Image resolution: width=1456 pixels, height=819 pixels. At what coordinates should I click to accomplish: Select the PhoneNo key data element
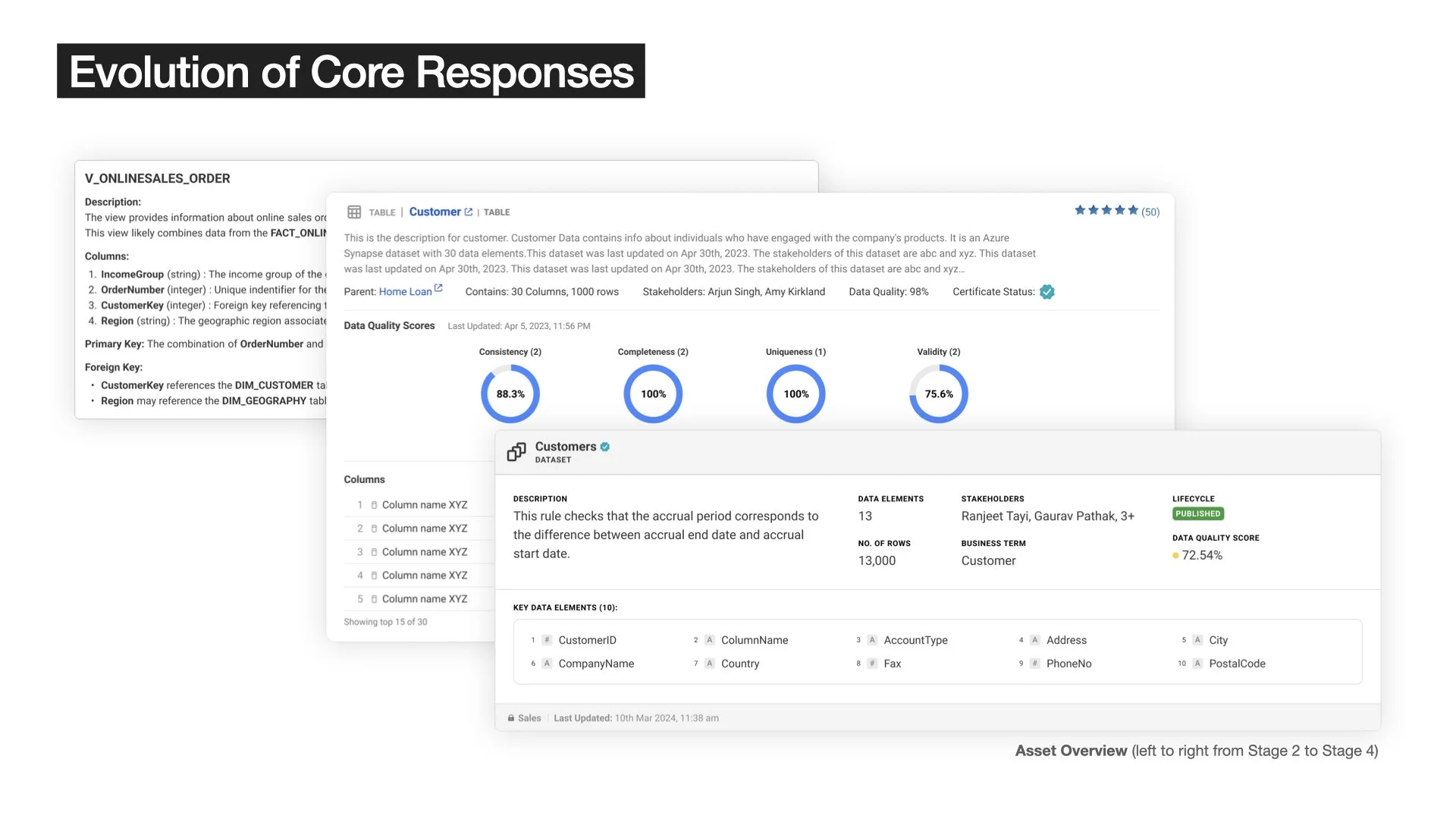click(1068, 664)
